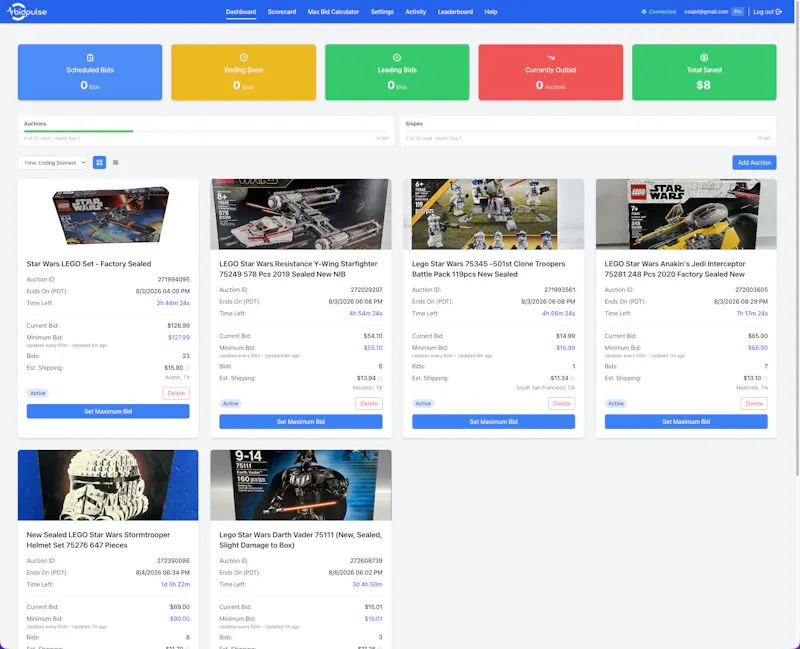Click minimum bid value $90.00

tap(180, 619)
